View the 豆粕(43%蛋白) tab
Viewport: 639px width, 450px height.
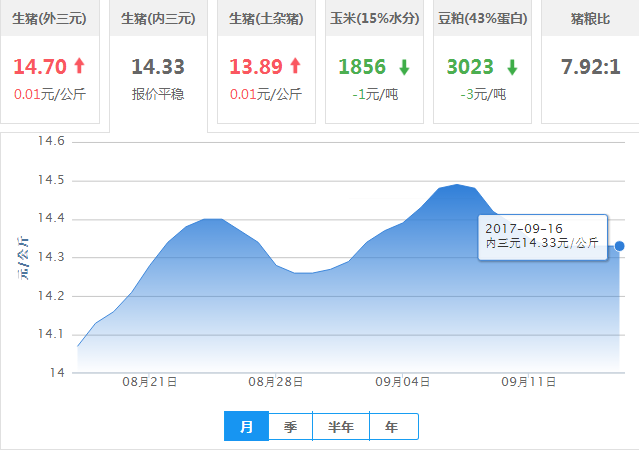[x=482, y=19]
